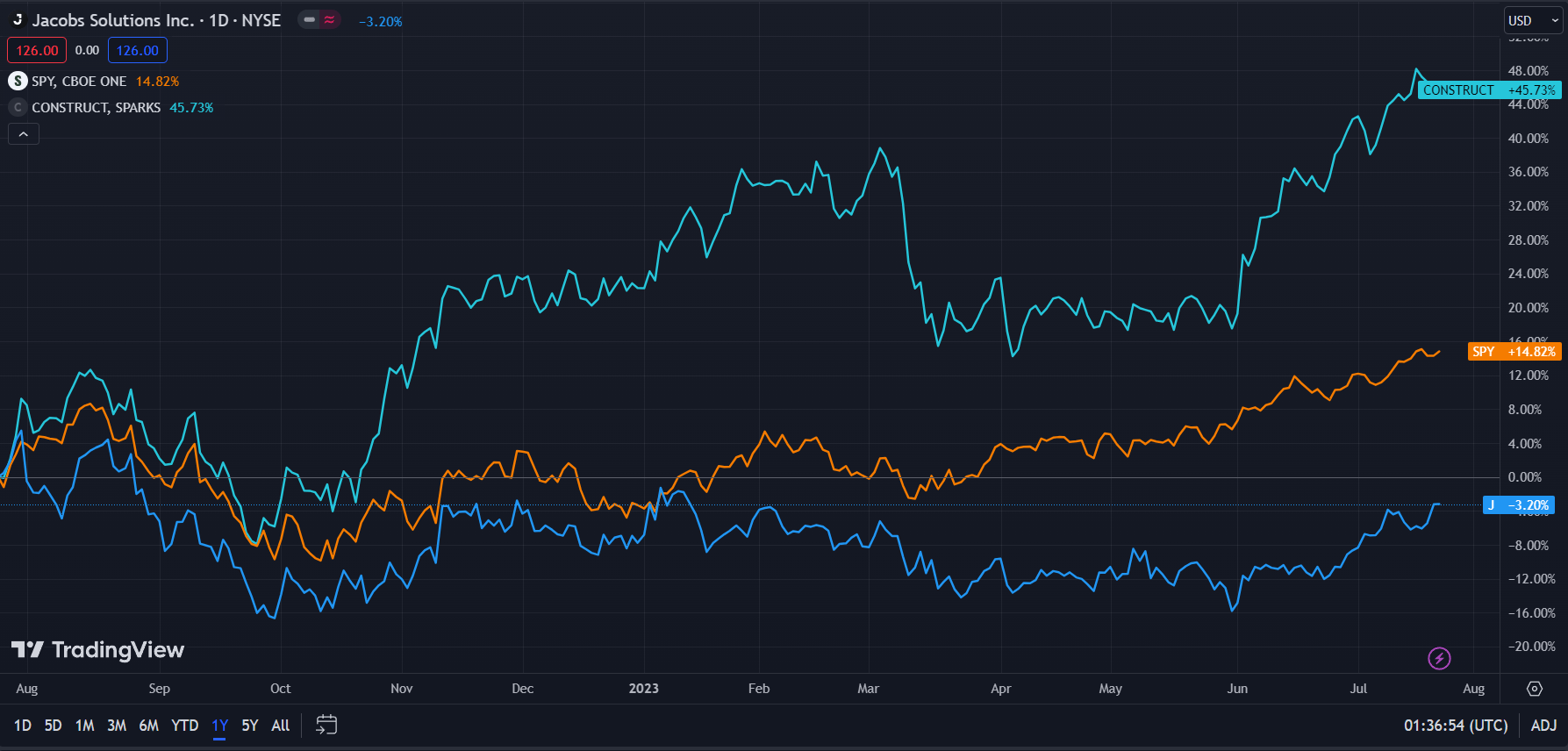This screenshot has height=751, width=1568.
Task: Toggle ADJ adjusted data option
Action: 1543,726
